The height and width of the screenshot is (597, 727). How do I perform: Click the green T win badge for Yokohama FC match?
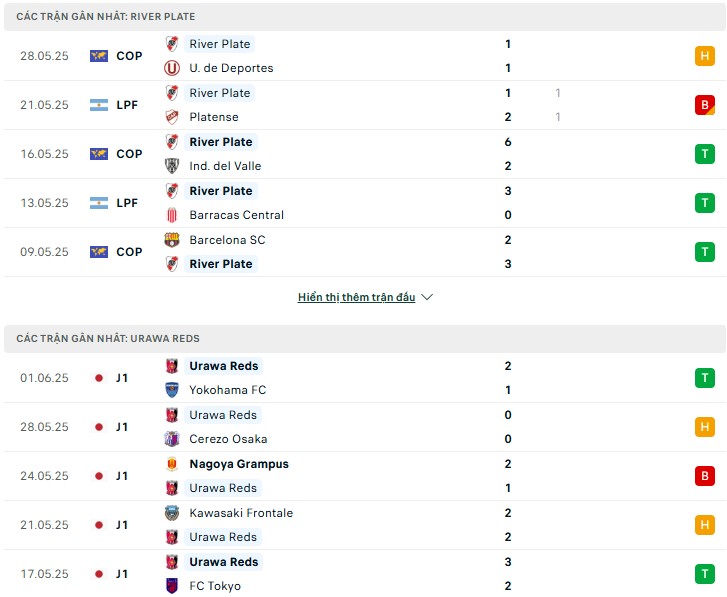pos(704,378)
